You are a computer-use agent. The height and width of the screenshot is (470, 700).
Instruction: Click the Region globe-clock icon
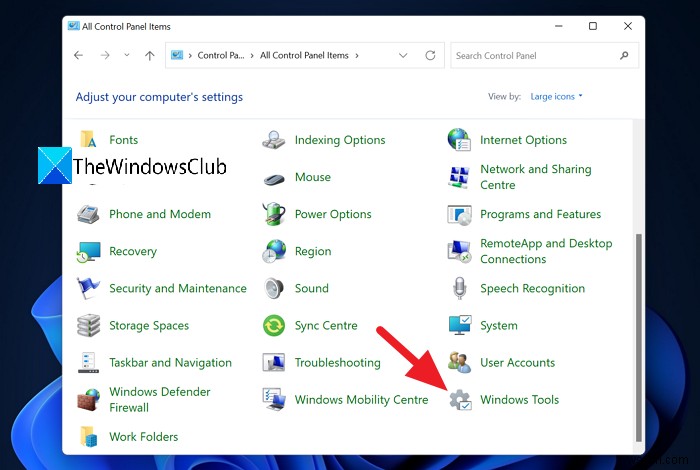click(274, 251)
